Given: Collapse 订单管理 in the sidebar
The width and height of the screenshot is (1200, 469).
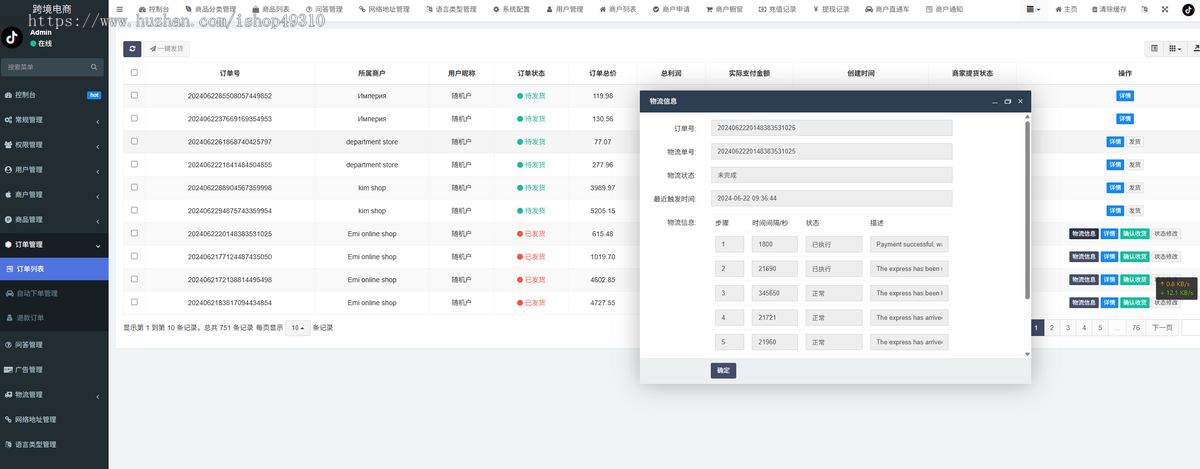Looking at the screenshot, I should (54, 245).
